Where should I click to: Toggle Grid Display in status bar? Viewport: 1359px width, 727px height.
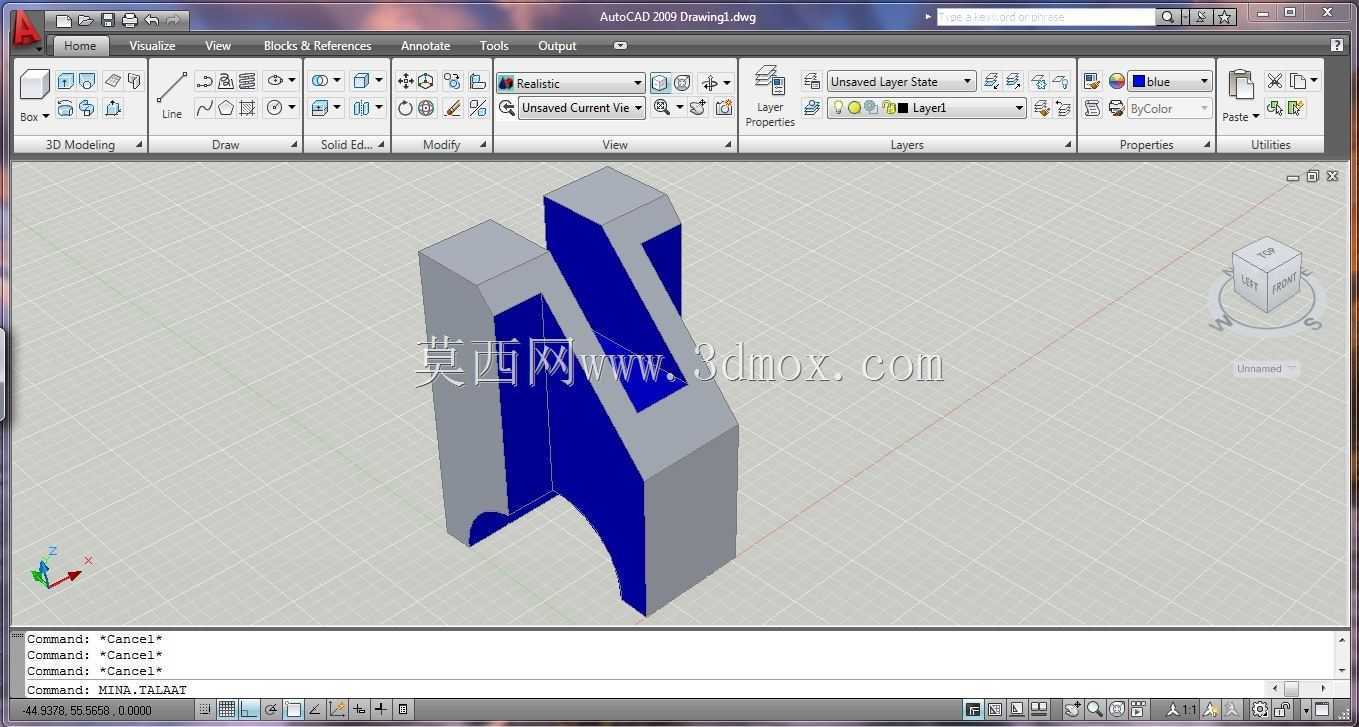pyautogui.click(x=226, y=710)
